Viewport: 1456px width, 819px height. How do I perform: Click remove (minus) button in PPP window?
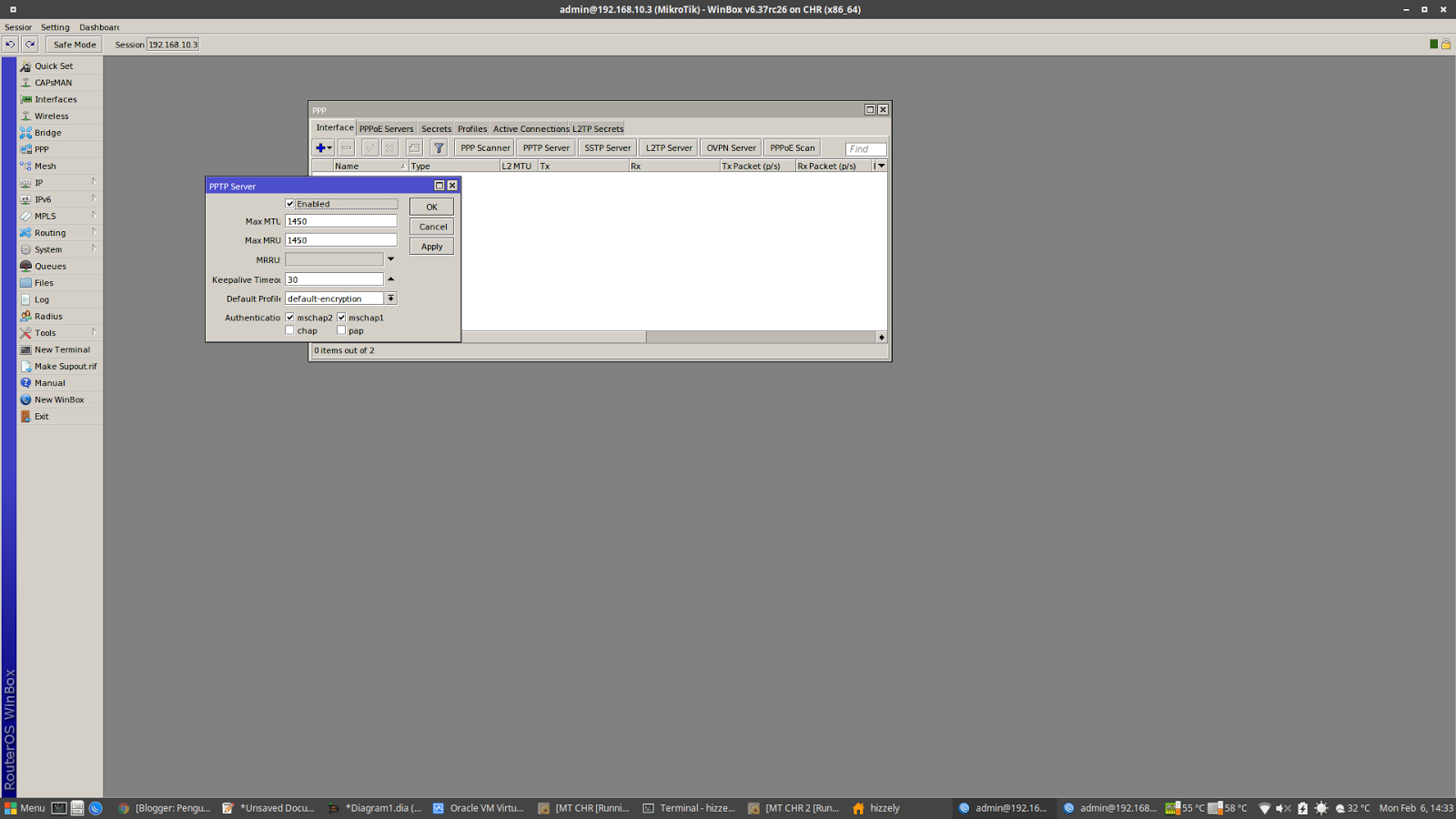pos(347,147)
